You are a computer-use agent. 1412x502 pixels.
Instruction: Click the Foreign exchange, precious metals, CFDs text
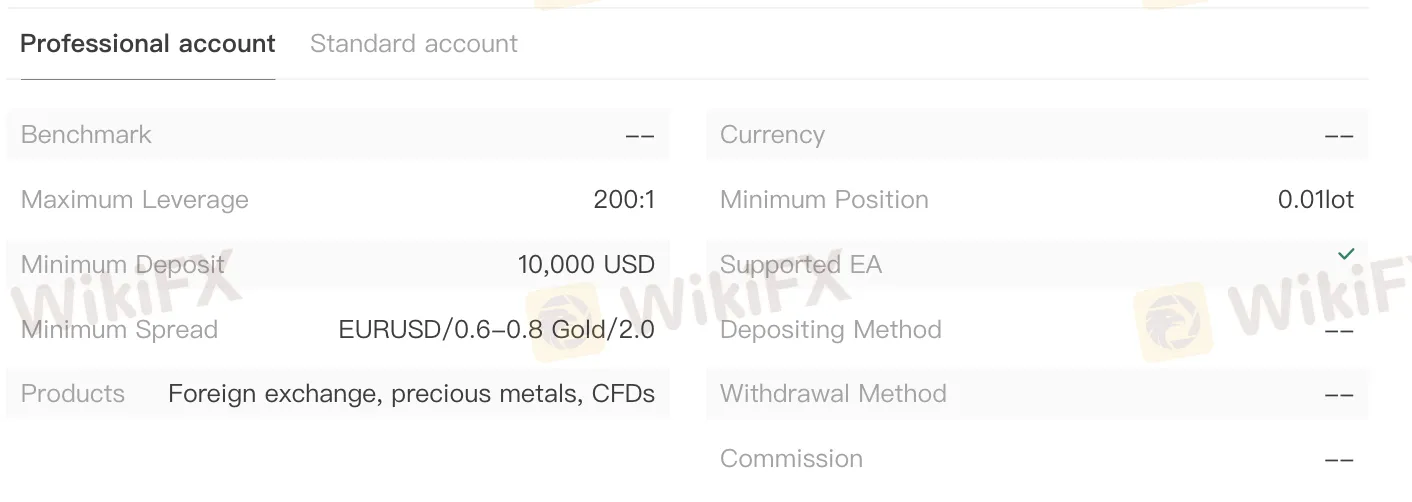click(x=412, y=394)
